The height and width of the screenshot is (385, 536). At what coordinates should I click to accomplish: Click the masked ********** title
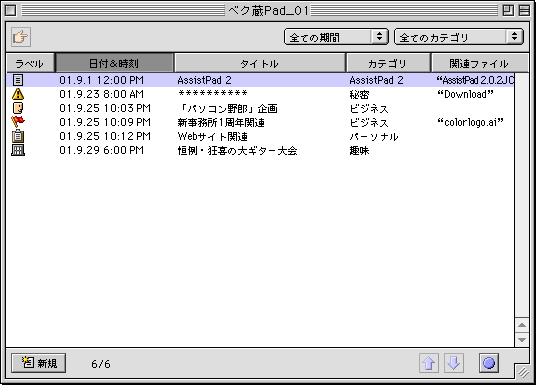click(x=213, y=93)
